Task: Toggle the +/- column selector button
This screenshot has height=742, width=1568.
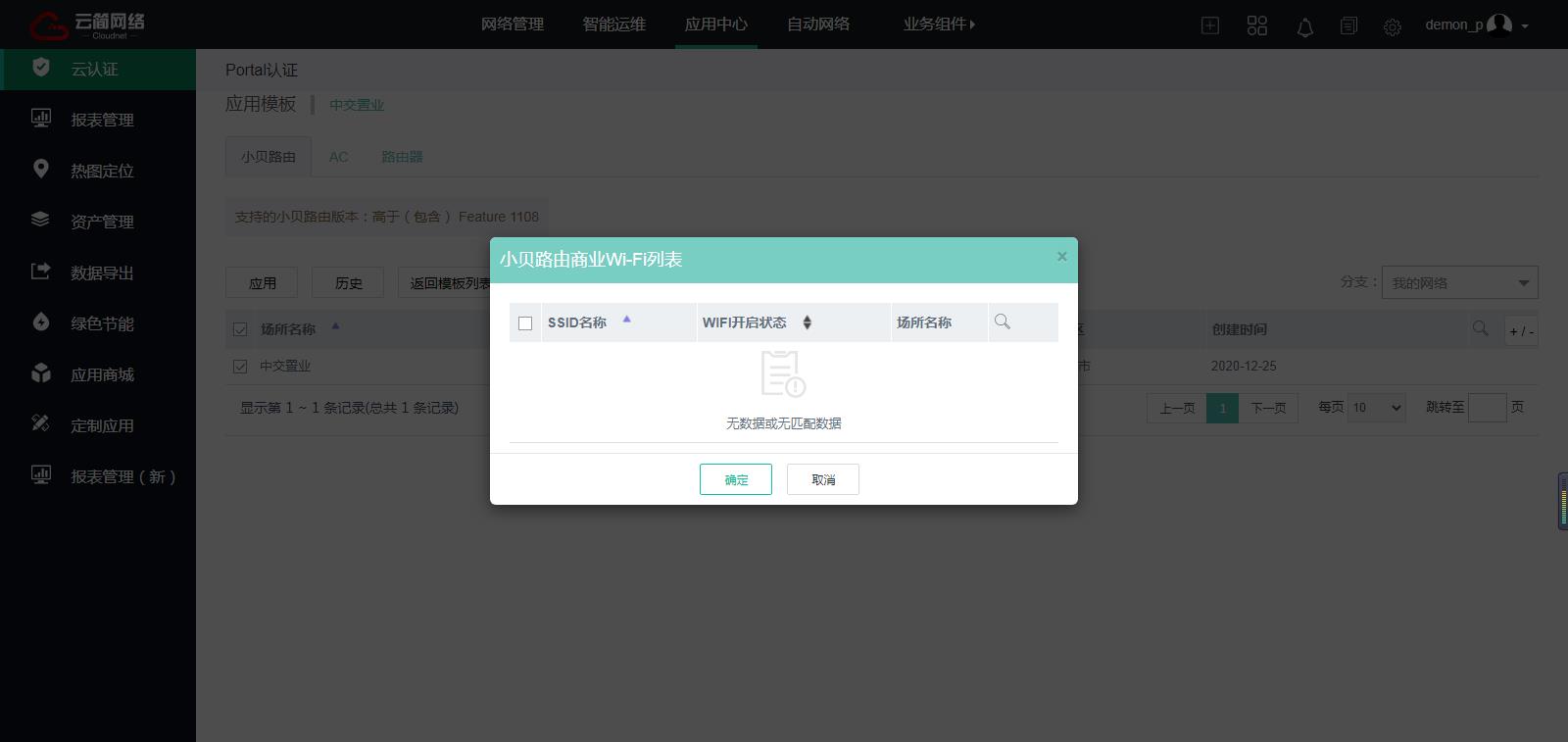Action: pos(1521,331)
